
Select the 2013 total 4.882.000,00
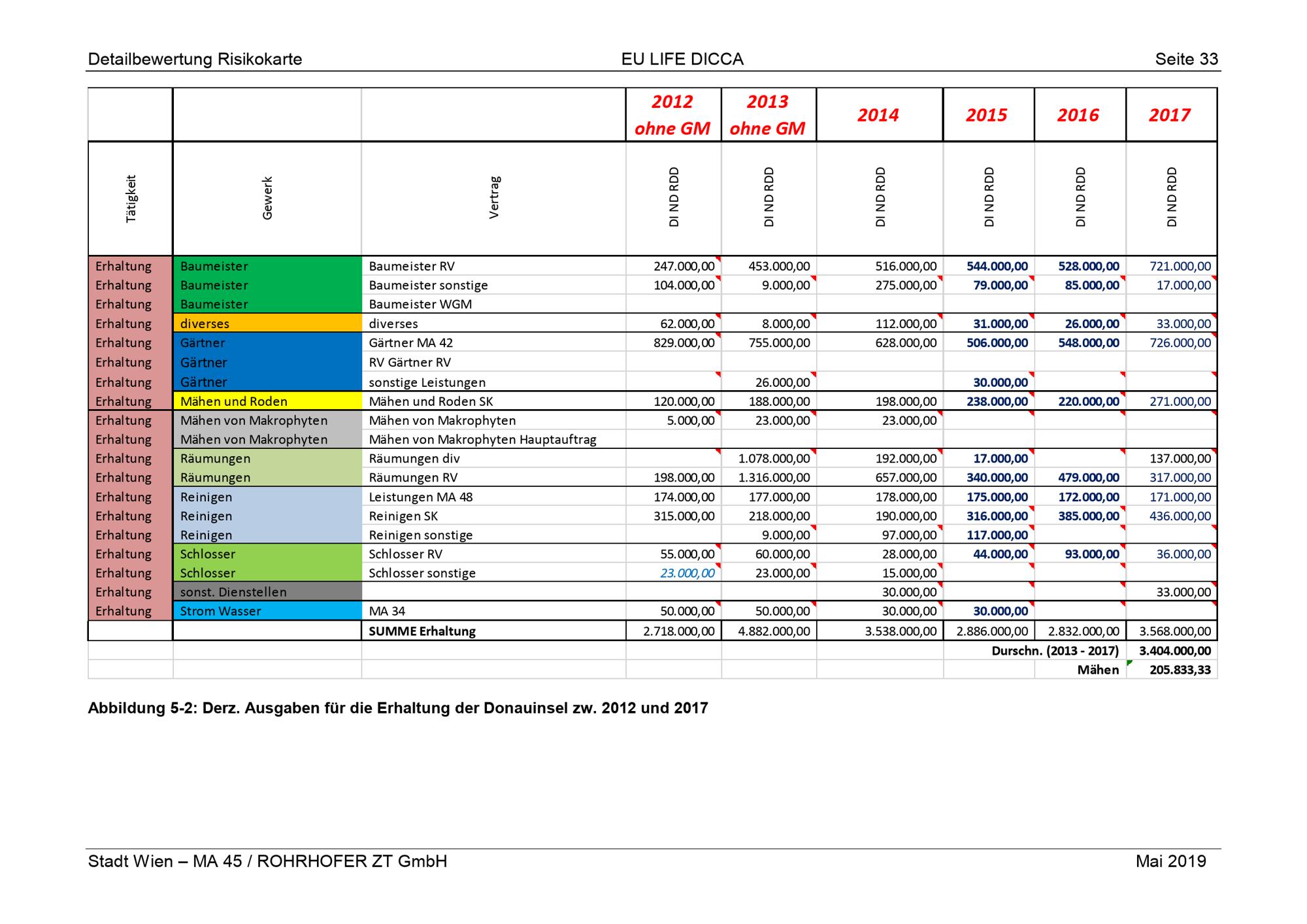(x=774, y=631)
